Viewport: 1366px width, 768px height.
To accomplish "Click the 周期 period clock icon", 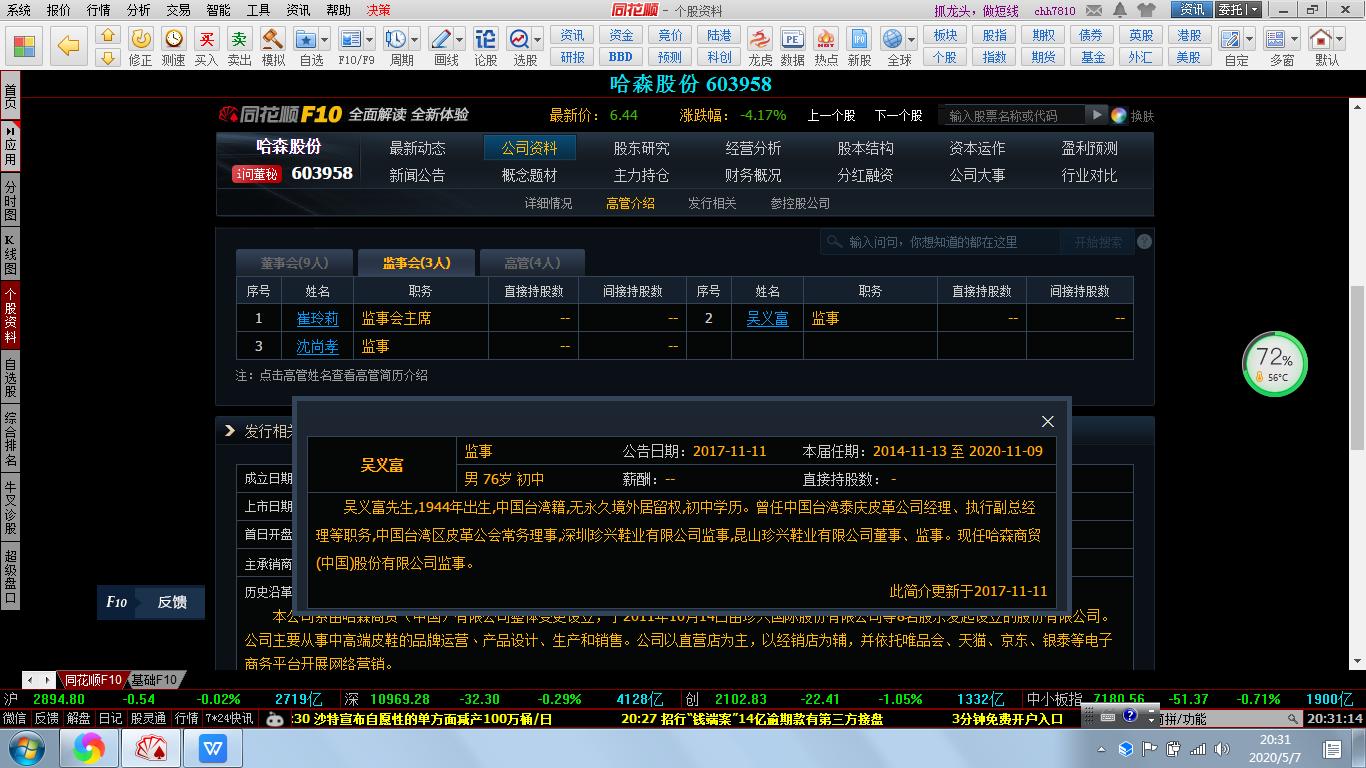I will coord(396,39).
